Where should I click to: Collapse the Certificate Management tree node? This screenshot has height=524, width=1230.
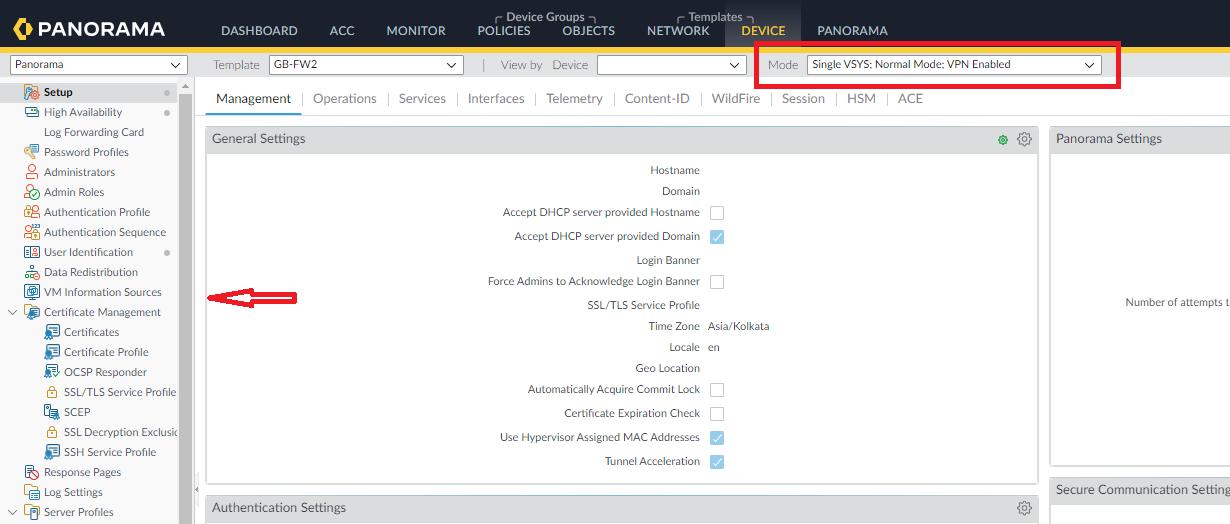[x=12, y=312]
